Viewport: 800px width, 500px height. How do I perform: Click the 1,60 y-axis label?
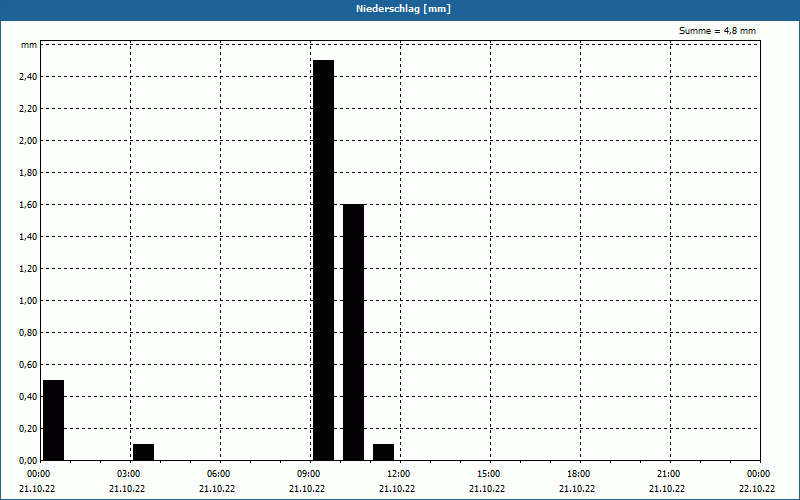pyautogui.click(x=28, y=205)
